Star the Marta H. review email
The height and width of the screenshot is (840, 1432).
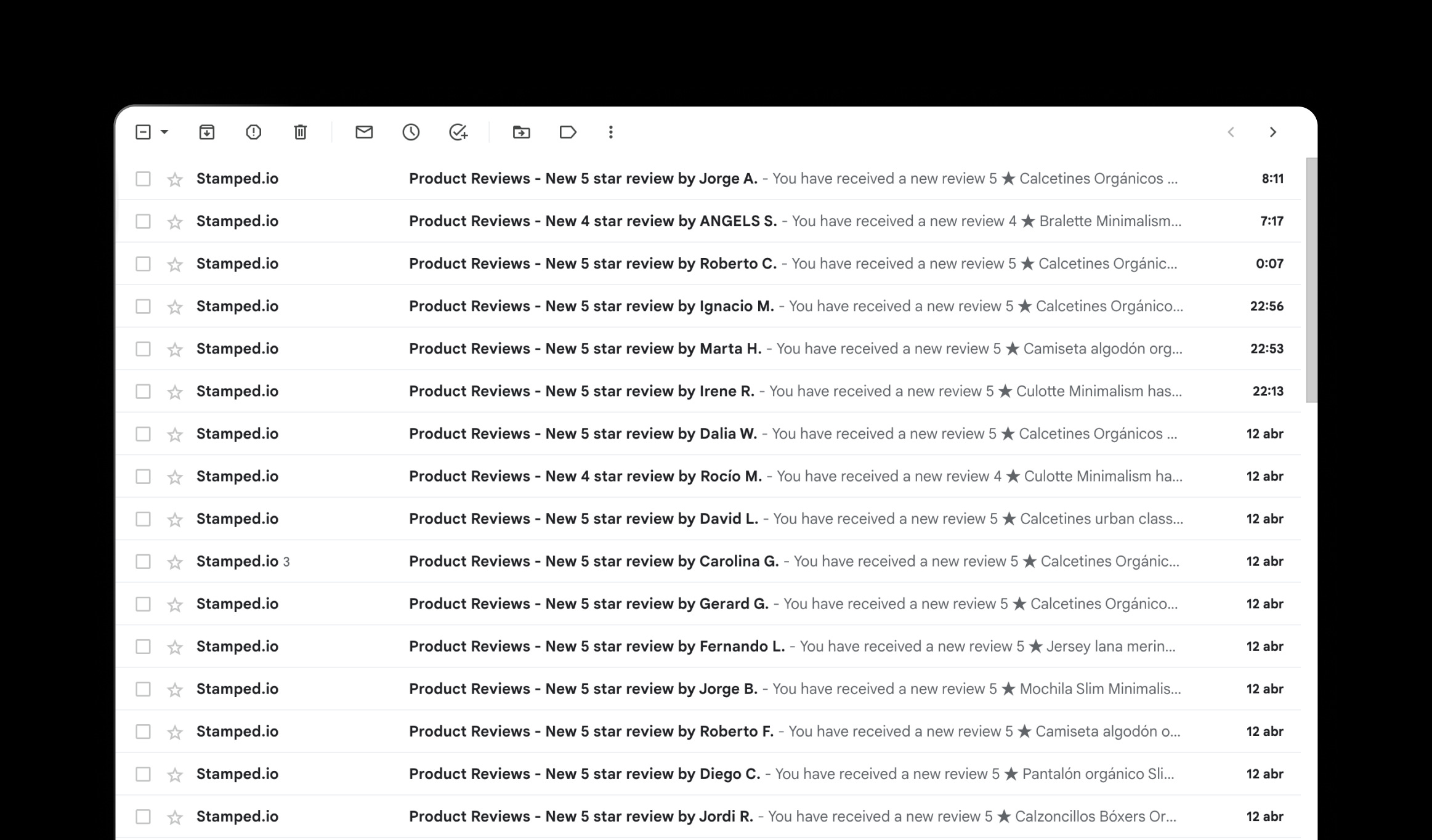click(175, 349)
